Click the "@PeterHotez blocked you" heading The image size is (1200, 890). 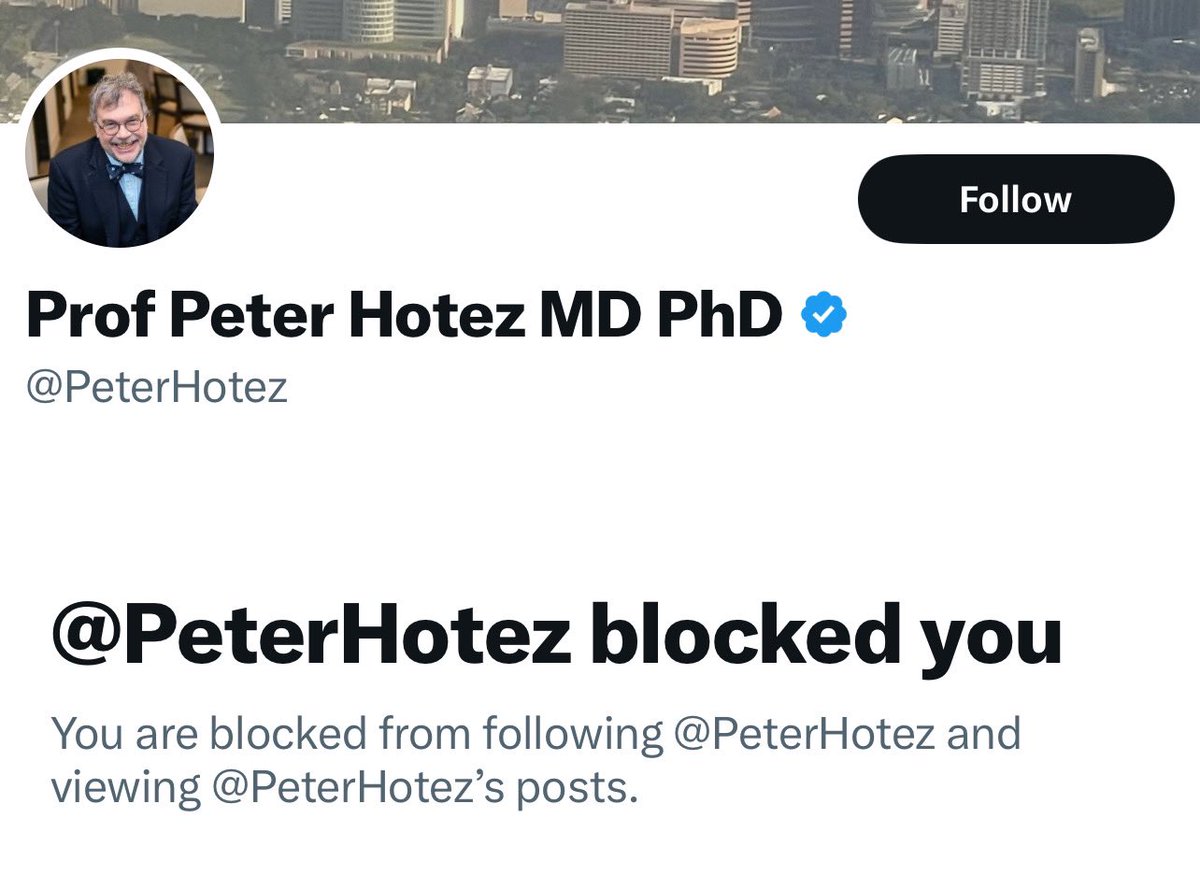(555, 636)
